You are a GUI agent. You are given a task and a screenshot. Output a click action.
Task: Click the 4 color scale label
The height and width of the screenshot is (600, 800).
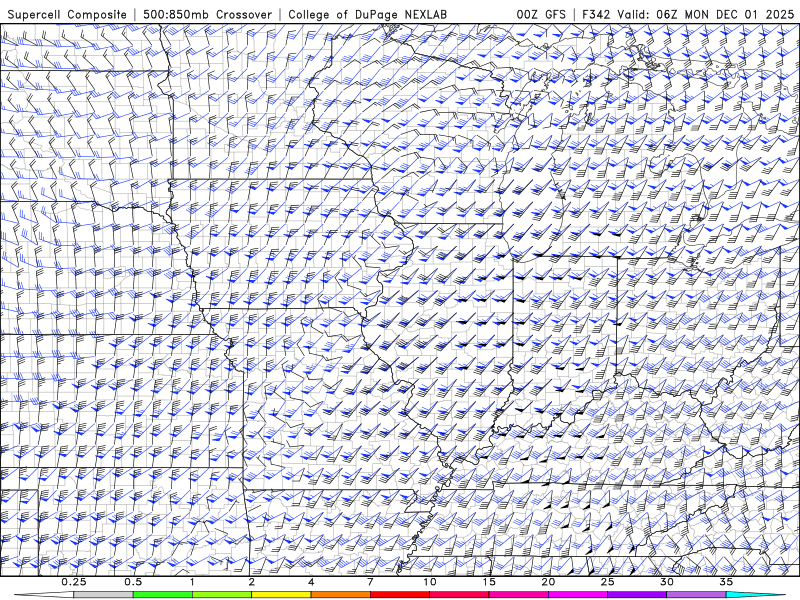pos(311,582)
